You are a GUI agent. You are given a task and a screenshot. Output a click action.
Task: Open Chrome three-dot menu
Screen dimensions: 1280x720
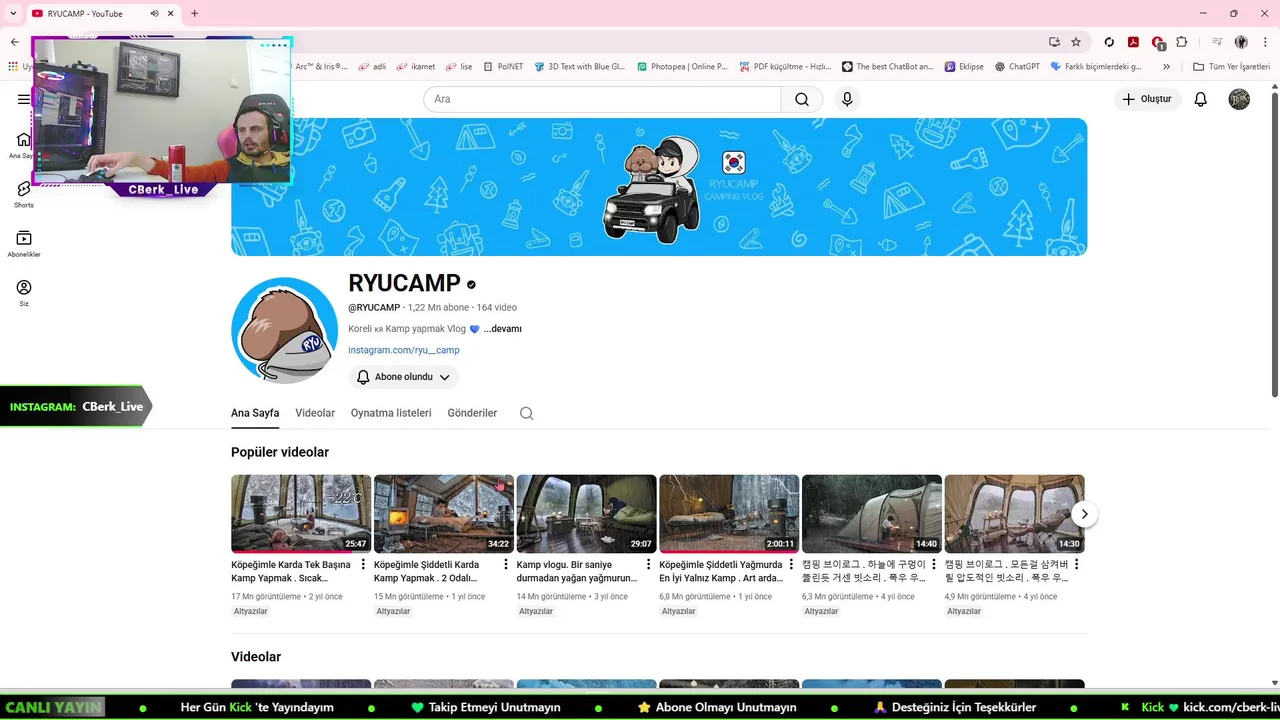[x=1263, y=42]
